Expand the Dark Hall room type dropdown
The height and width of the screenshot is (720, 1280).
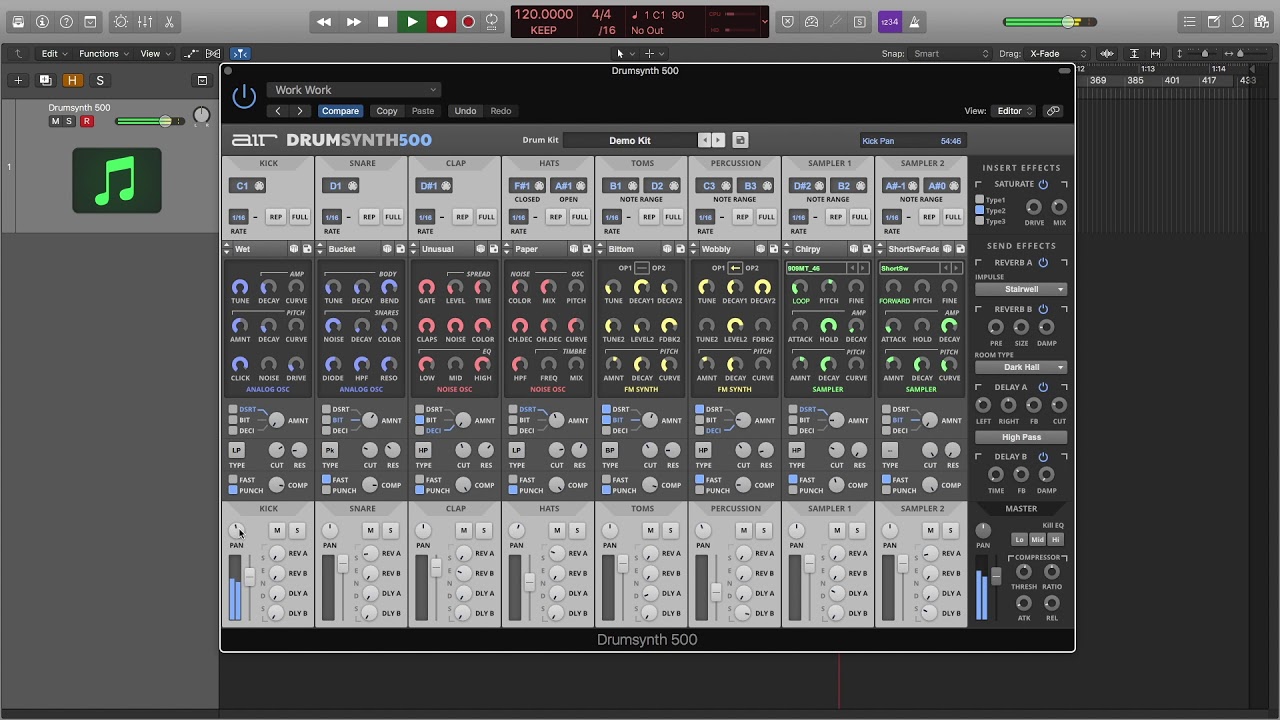[1021, 367]
